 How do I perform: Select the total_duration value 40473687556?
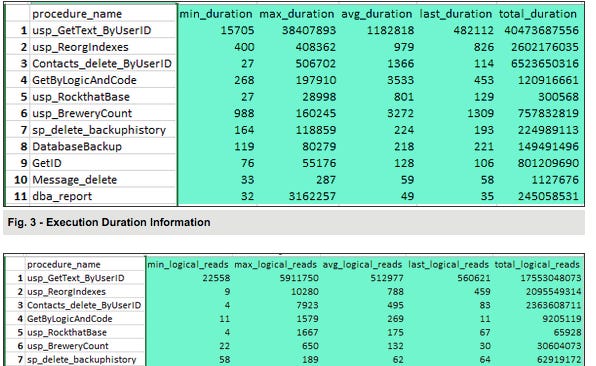pos(542,30)
